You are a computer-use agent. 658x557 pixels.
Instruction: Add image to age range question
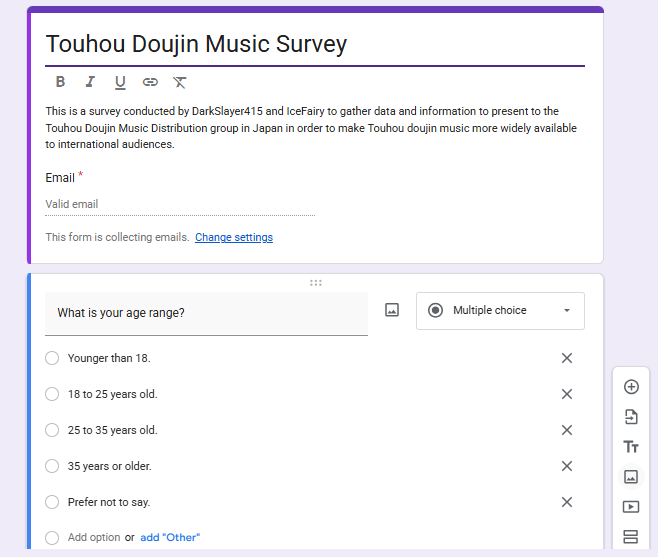pos(392,310)
